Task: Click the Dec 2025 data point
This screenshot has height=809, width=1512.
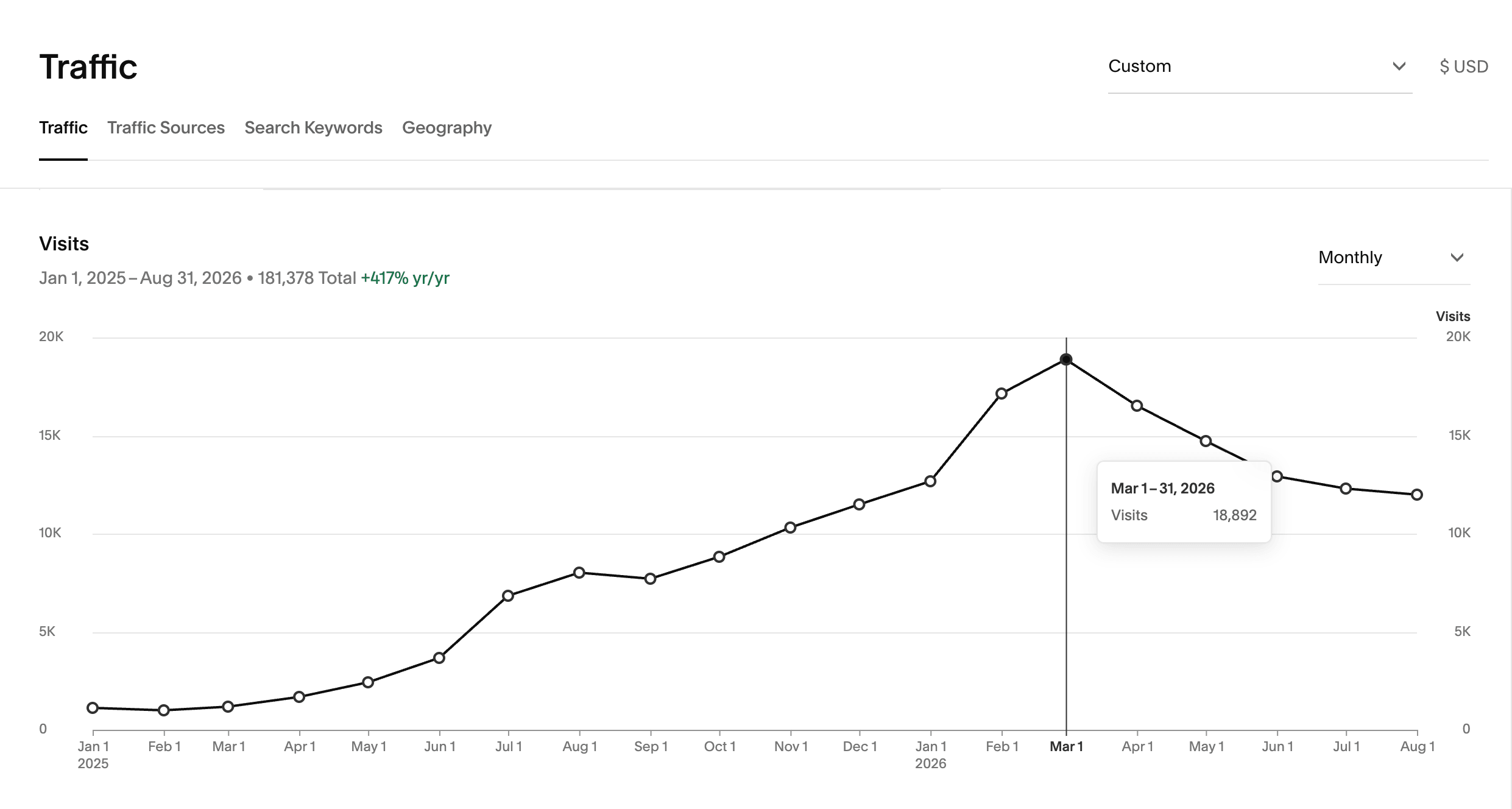Action: (858, 504)
